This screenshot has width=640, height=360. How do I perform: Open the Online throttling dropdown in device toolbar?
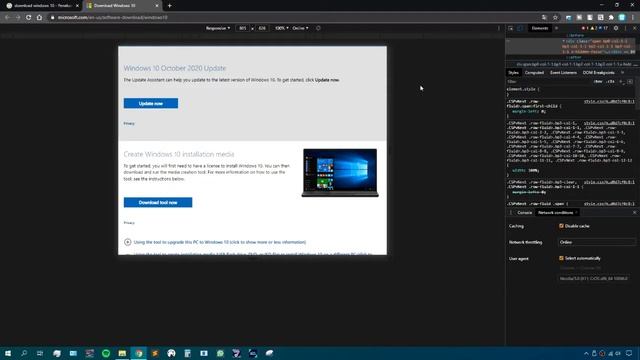tap(300, 28)
